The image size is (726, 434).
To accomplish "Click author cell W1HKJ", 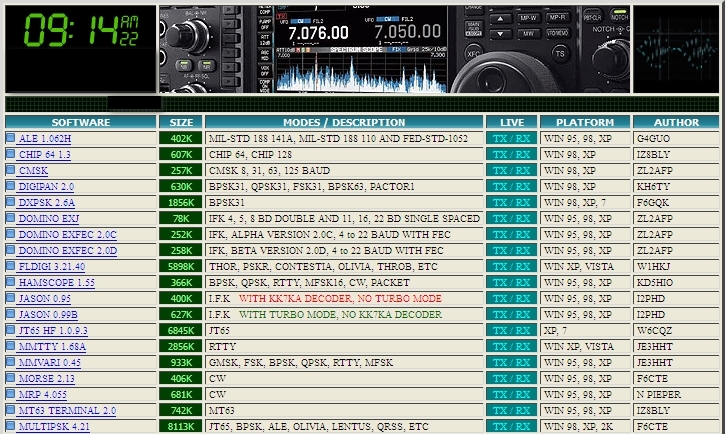I will (x=676, y=266).
